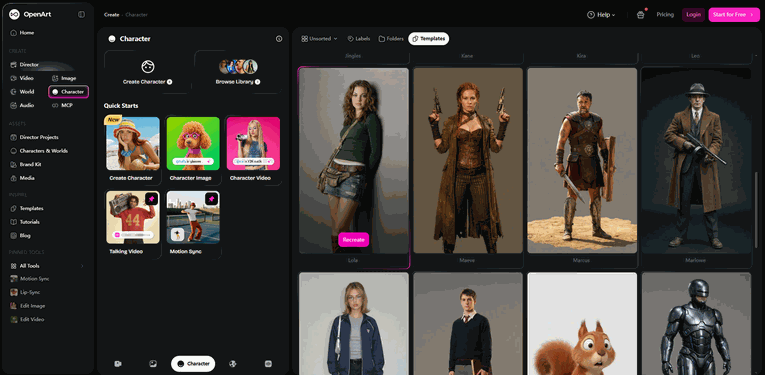
Task: Switch to world mode bottom icon
Action: [x=233, y=364]
